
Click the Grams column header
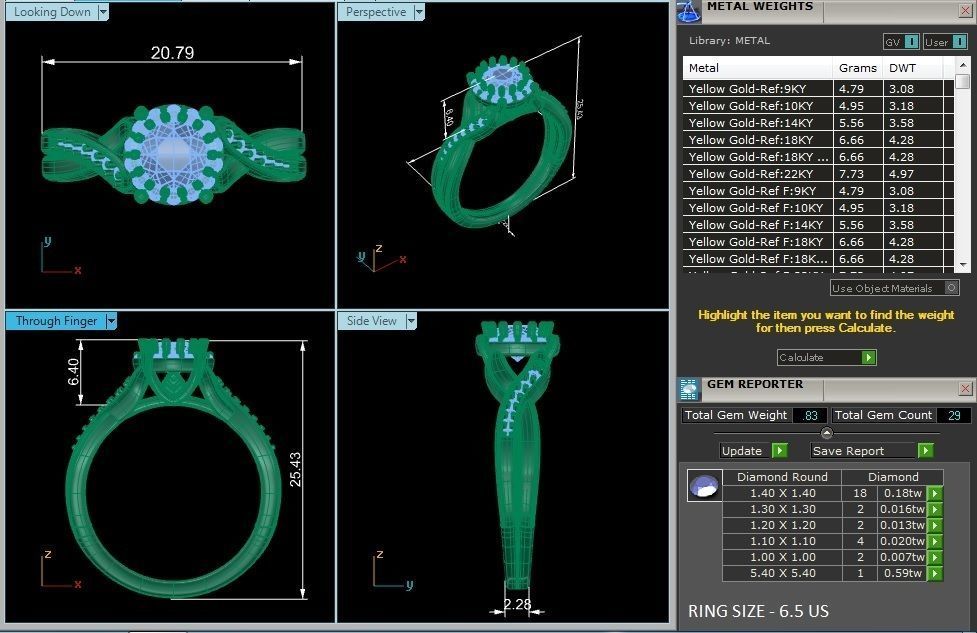pyautogui.click(x=858, y=68)
